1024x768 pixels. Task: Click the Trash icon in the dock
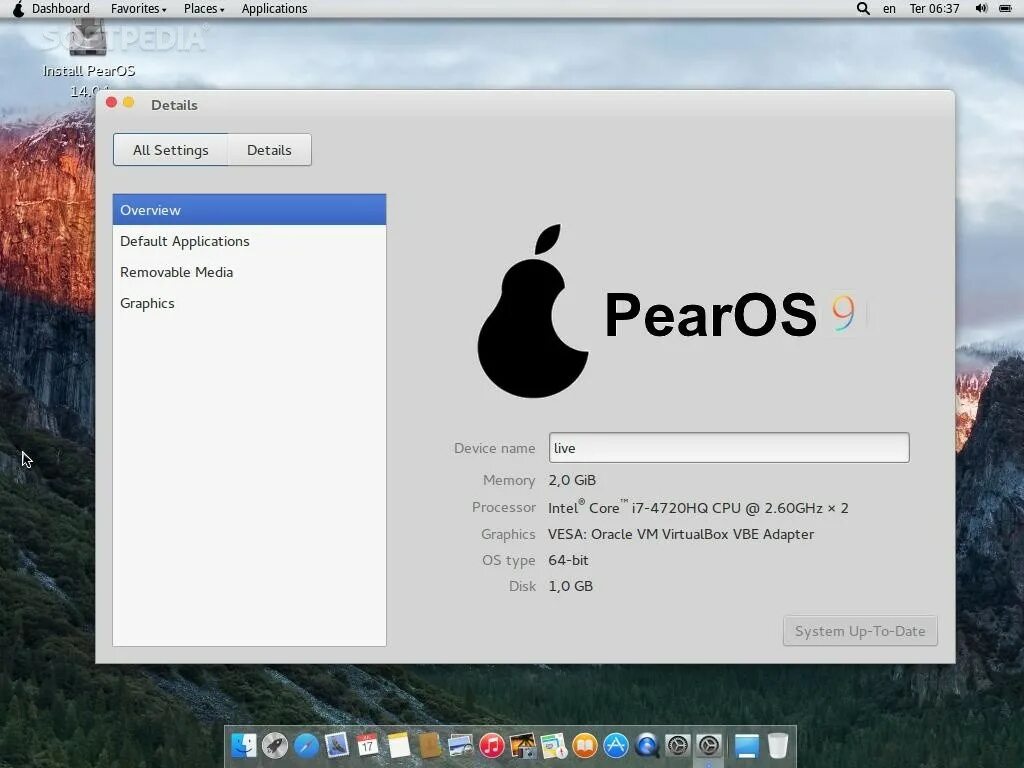pos(780,745)
